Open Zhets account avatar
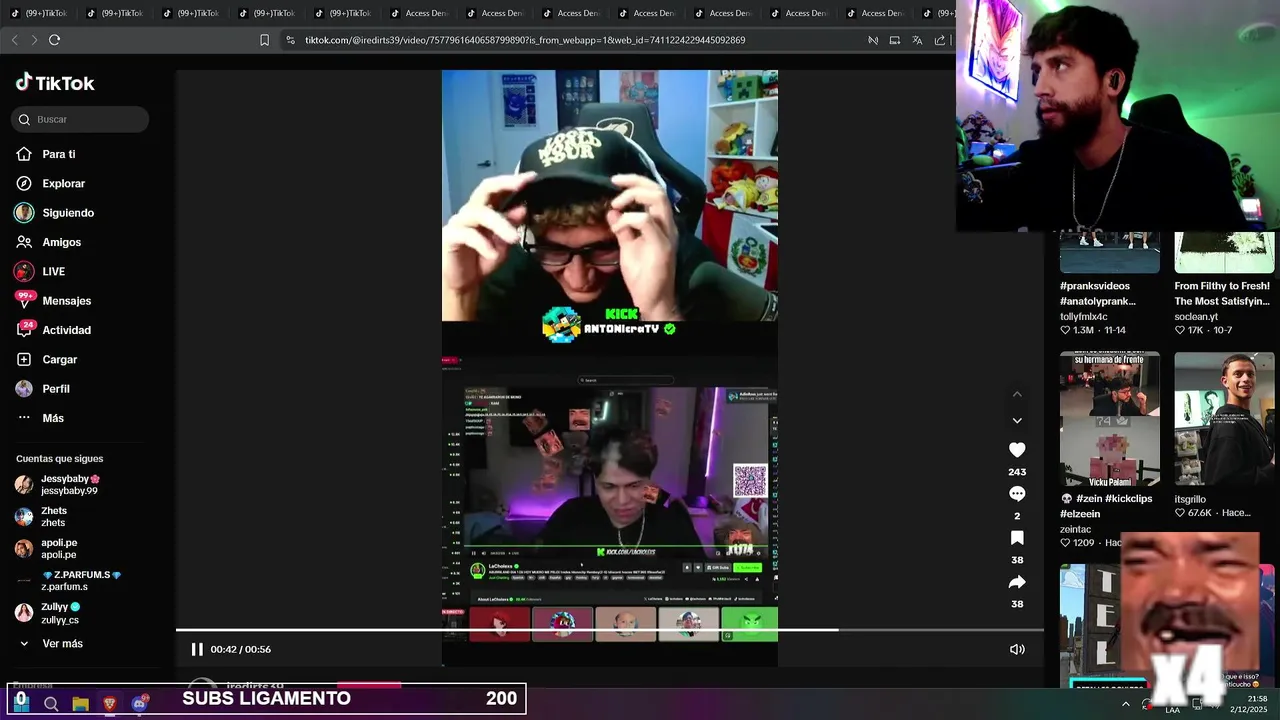1280x720 pixels. tap(24, 517)
